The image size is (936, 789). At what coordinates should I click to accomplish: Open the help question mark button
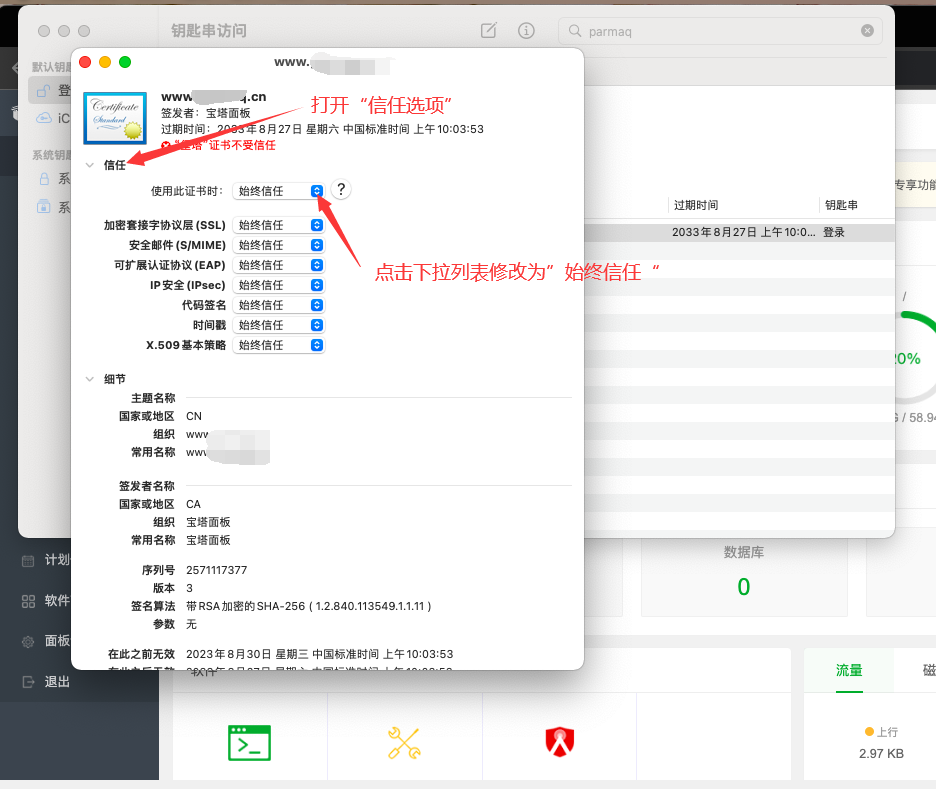[341, 190]
